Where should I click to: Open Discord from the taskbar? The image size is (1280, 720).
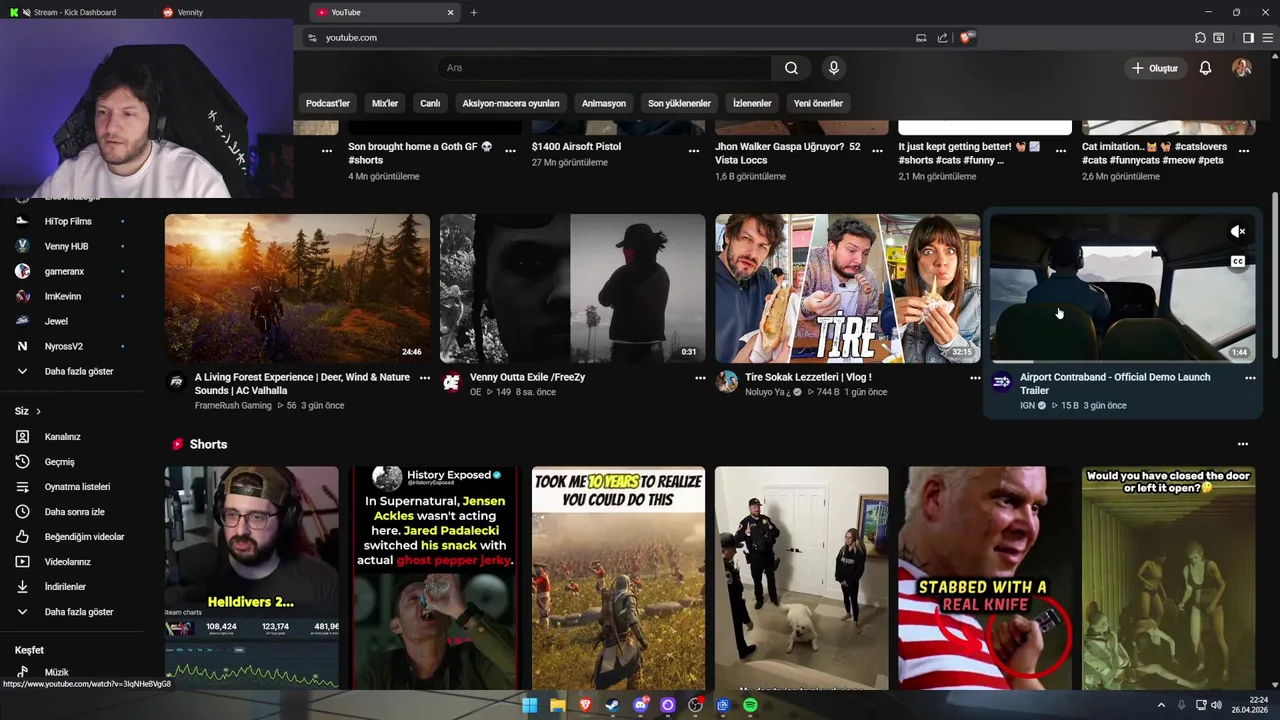click(x=642, y=705)
